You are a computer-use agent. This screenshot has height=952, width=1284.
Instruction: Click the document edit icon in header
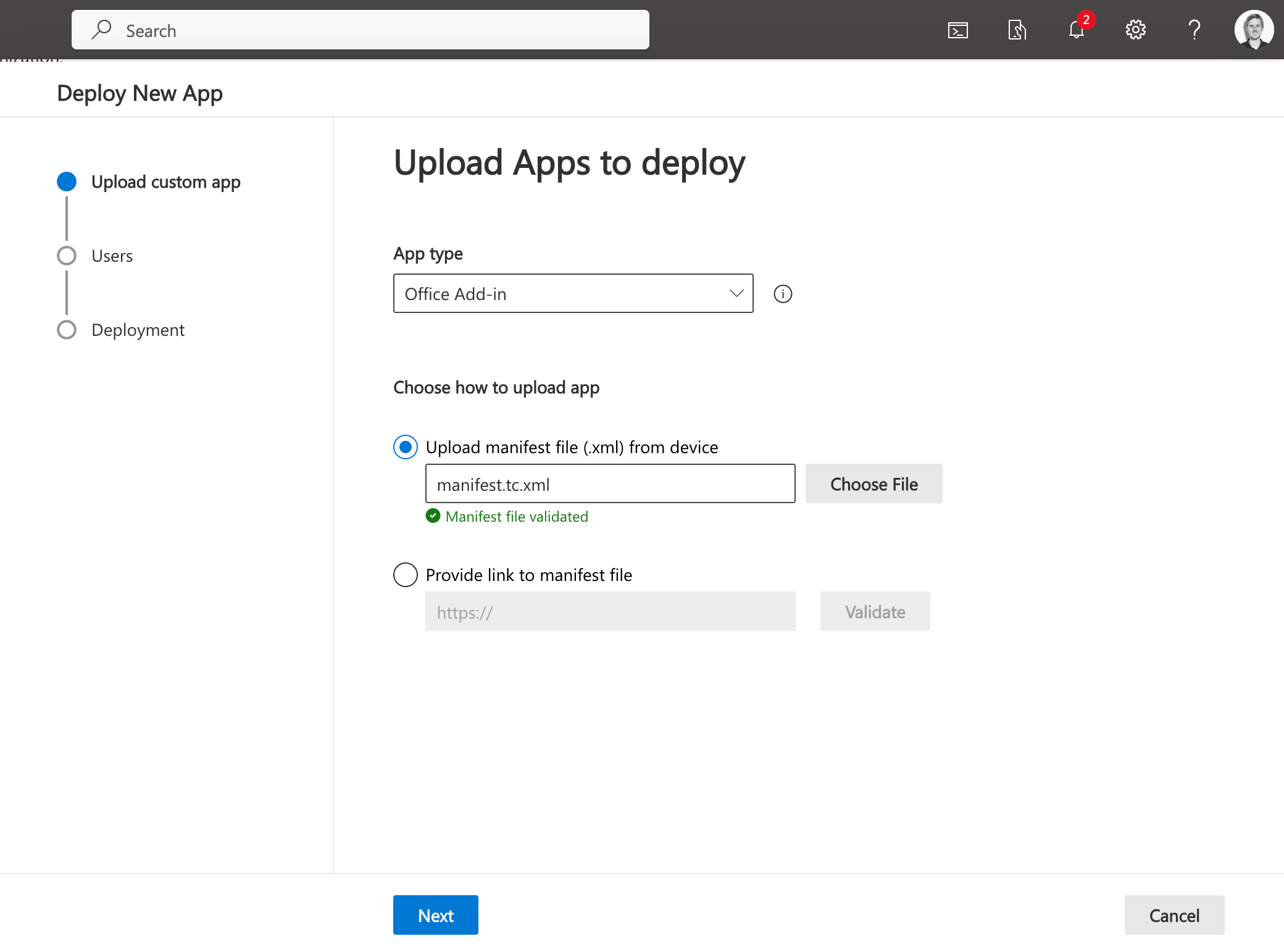(1017, 30)
